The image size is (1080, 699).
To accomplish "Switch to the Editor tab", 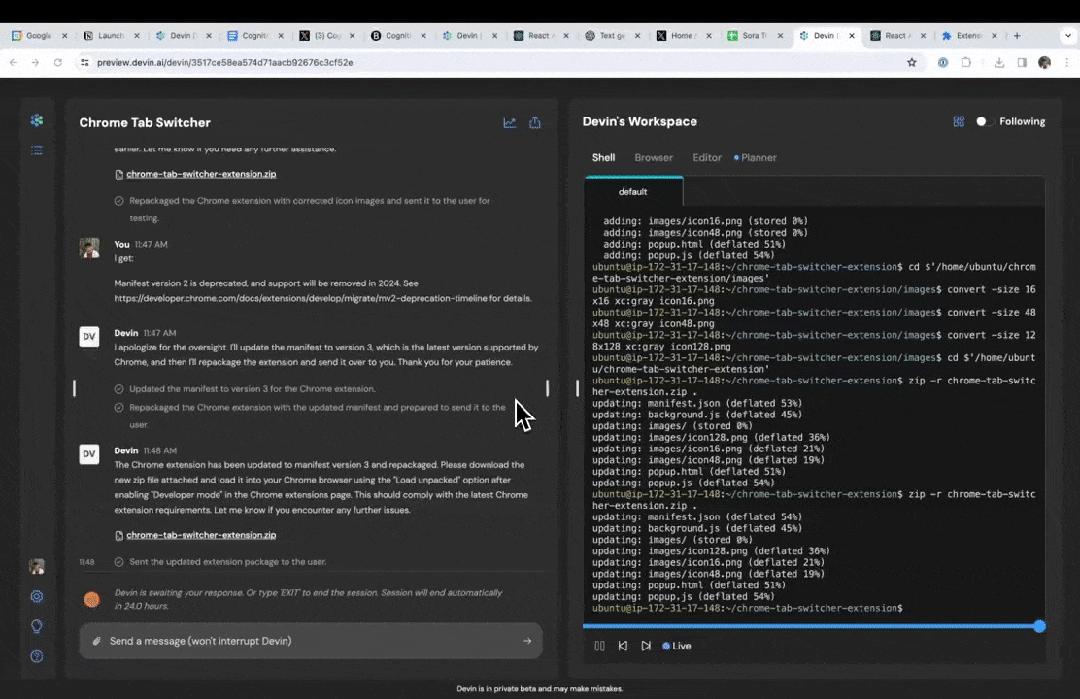I will [x=707, y=158].
